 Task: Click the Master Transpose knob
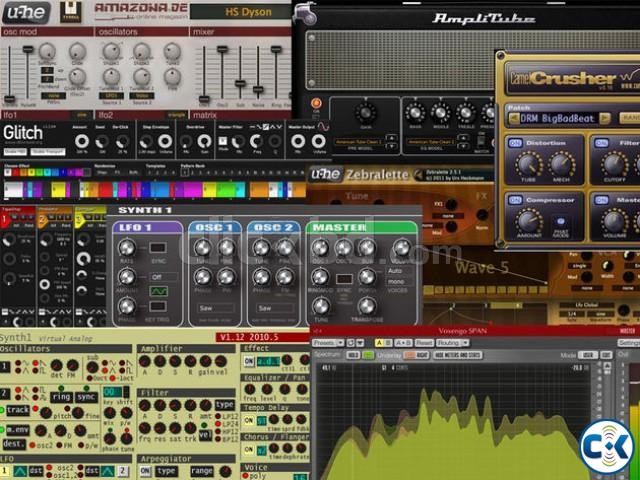pos(367,306)
